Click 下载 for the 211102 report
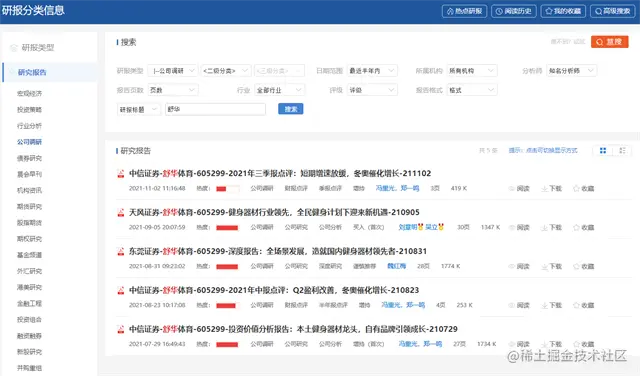The height and width of the screenshot is (376, 640). pyautogui.click(x=551, y=188)
